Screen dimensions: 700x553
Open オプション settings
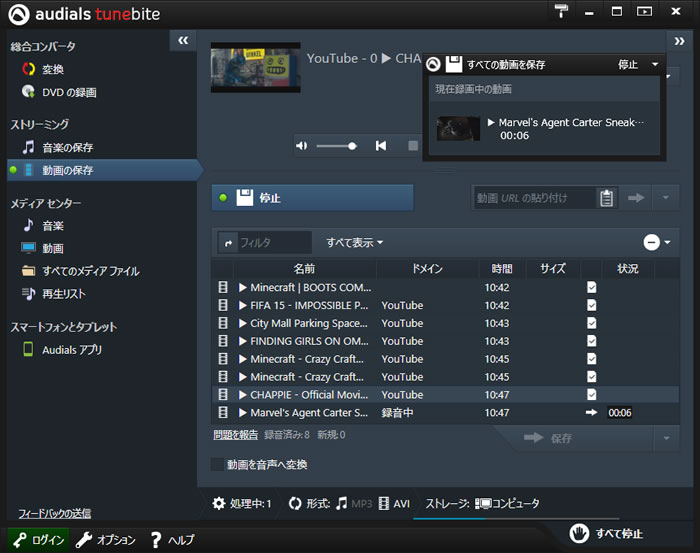(106, 540)
